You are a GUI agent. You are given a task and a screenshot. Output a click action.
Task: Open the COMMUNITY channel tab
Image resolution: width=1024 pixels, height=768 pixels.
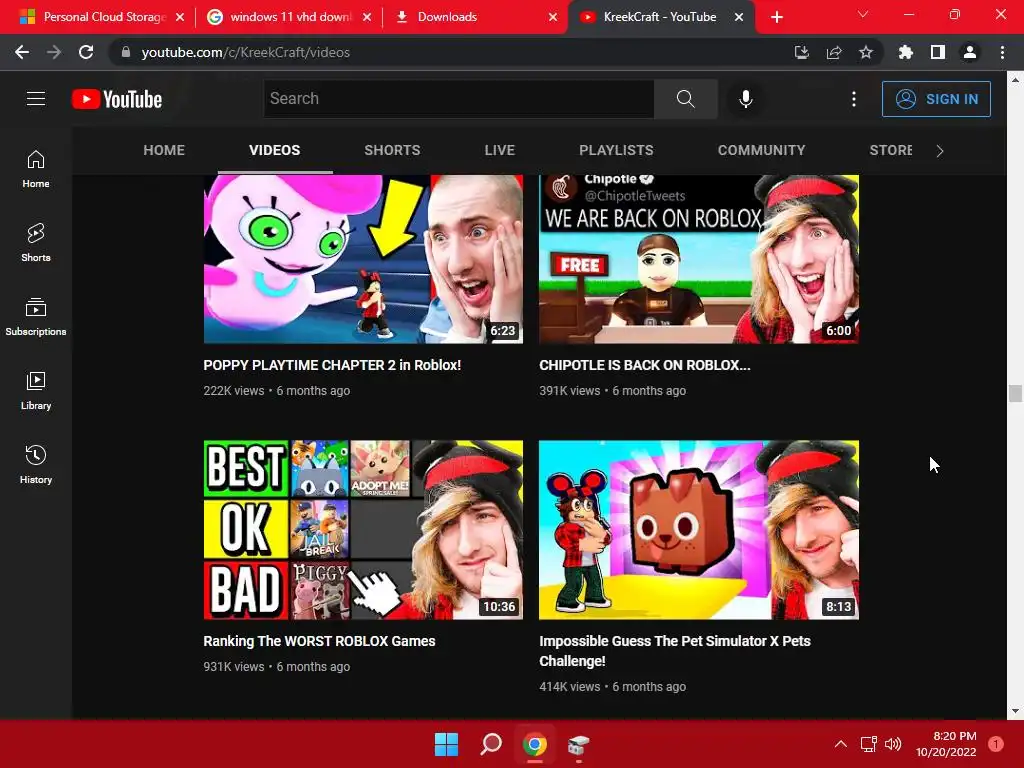point(761,150)
